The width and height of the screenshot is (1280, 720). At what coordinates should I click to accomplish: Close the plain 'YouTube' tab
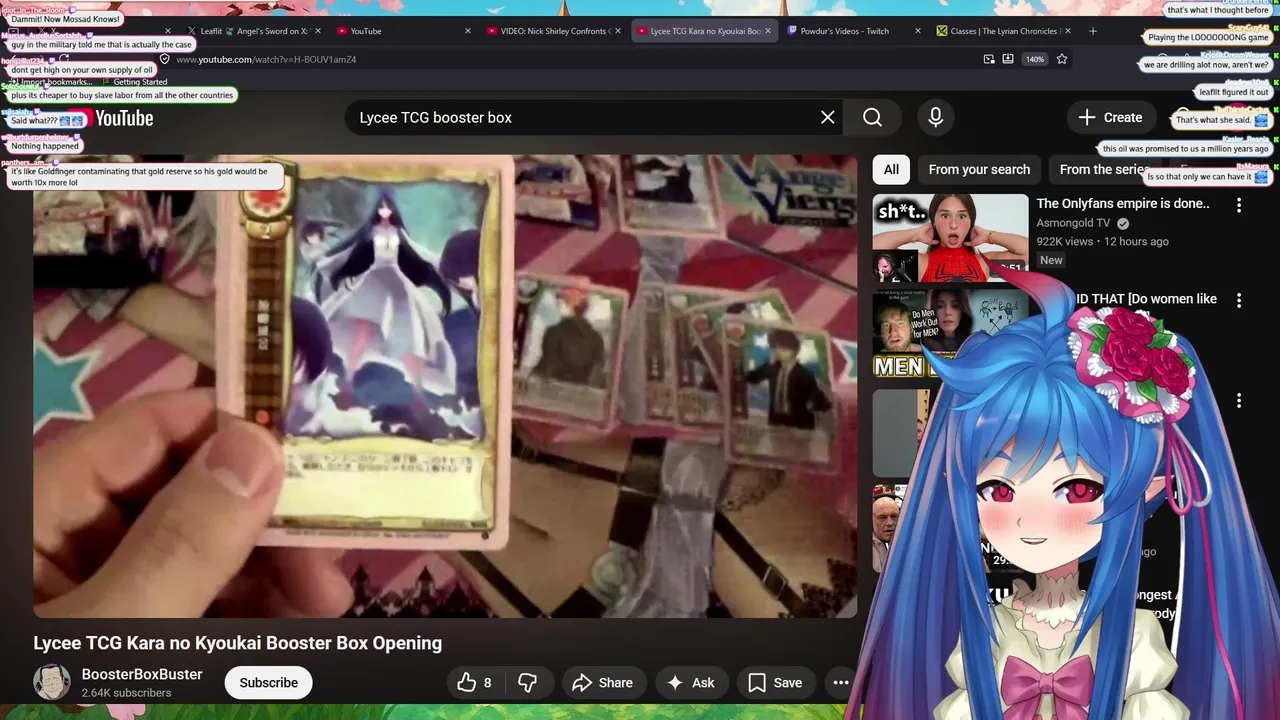tap(467, 31)
